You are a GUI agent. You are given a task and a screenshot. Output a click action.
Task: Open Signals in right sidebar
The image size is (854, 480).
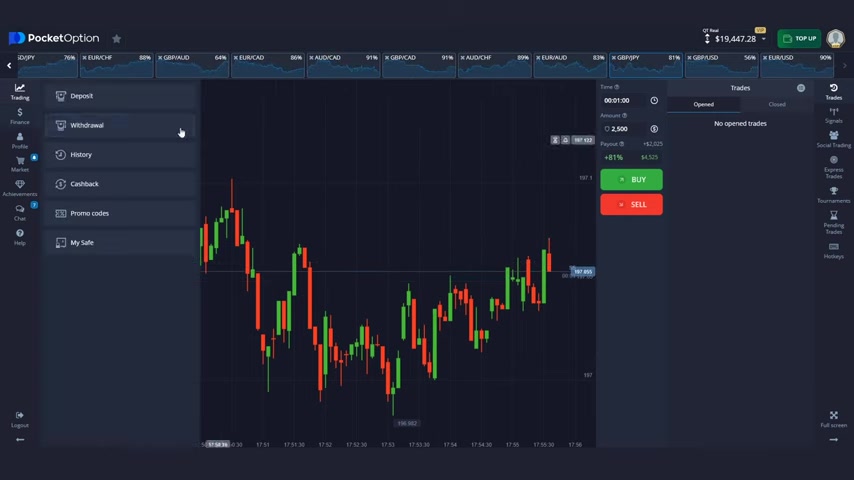pyautogui.click(x=833, y=116)
